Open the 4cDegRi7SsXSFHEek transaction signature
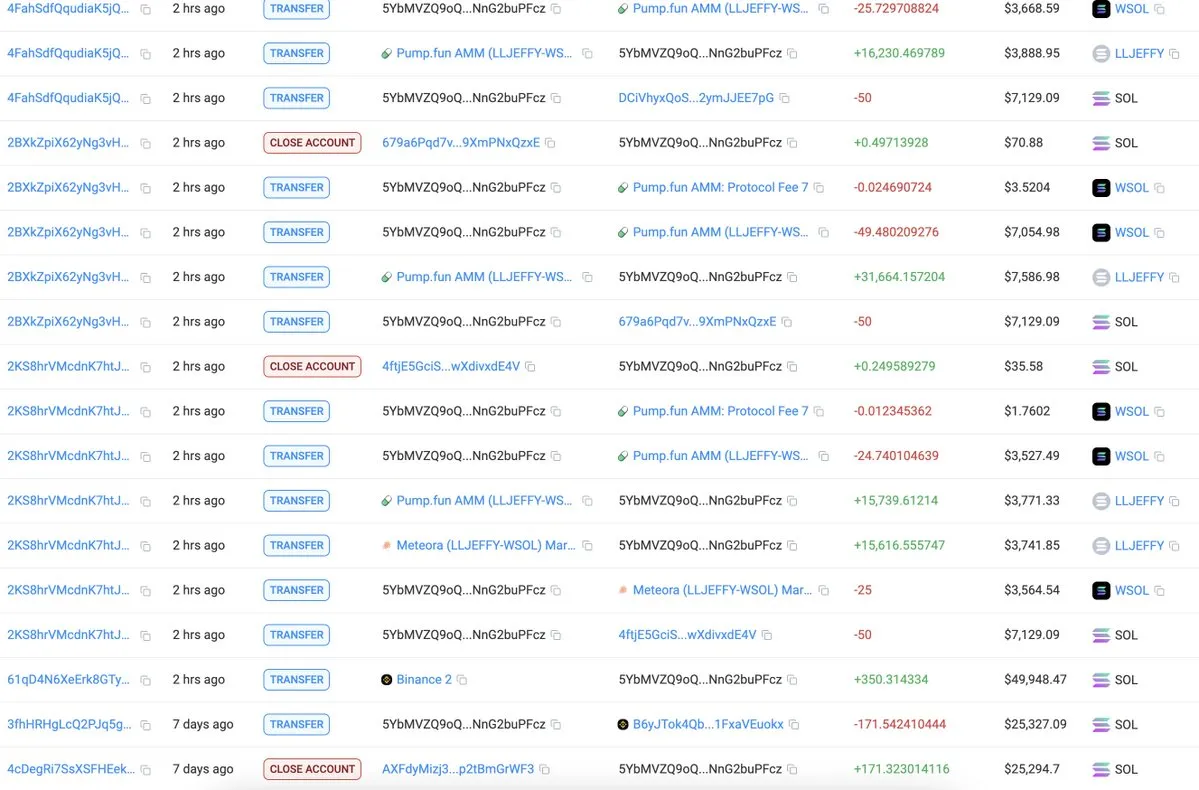 coord(71,769)
